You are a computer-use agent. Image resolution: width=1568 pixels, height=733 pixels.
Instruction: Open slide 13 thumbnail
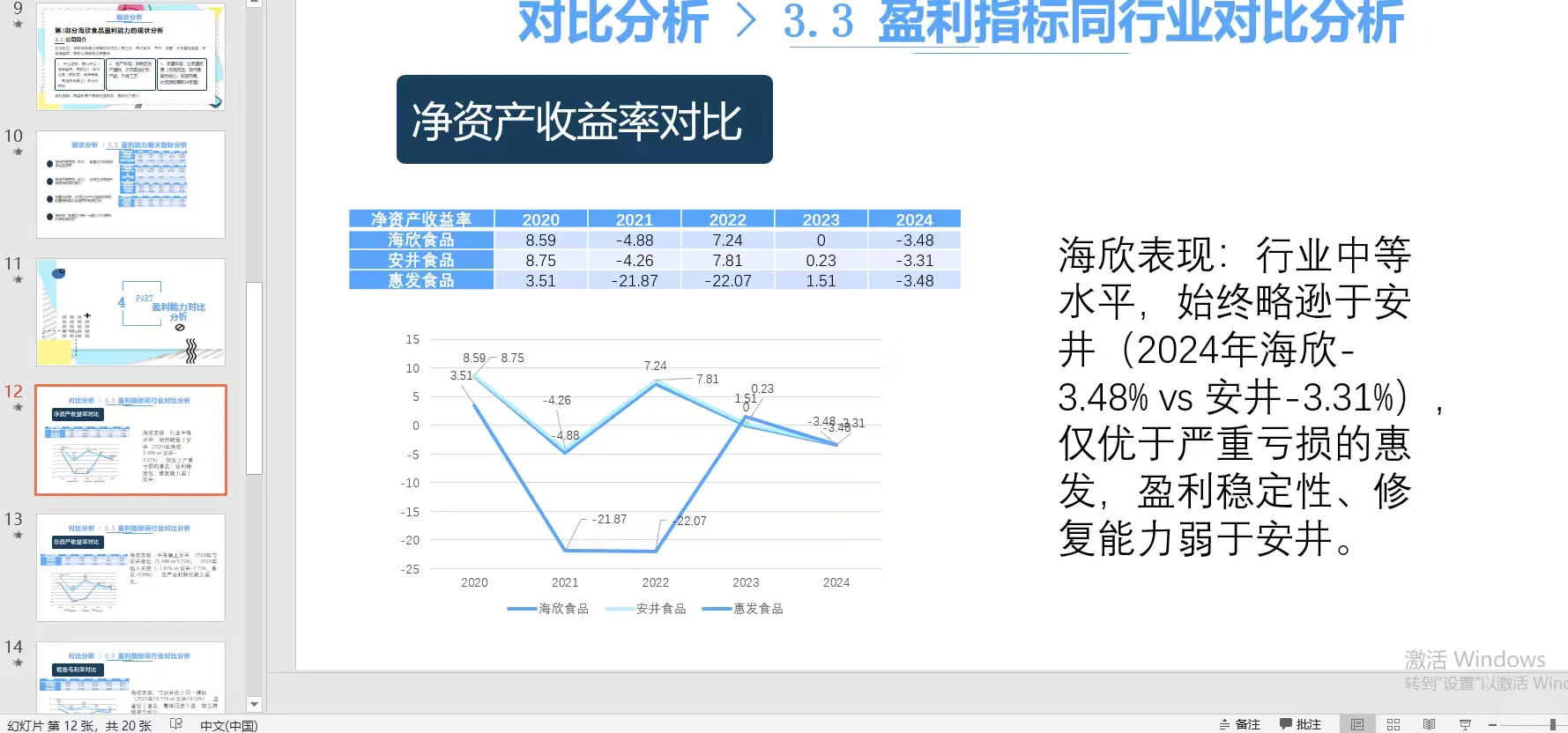click(130, 567)
